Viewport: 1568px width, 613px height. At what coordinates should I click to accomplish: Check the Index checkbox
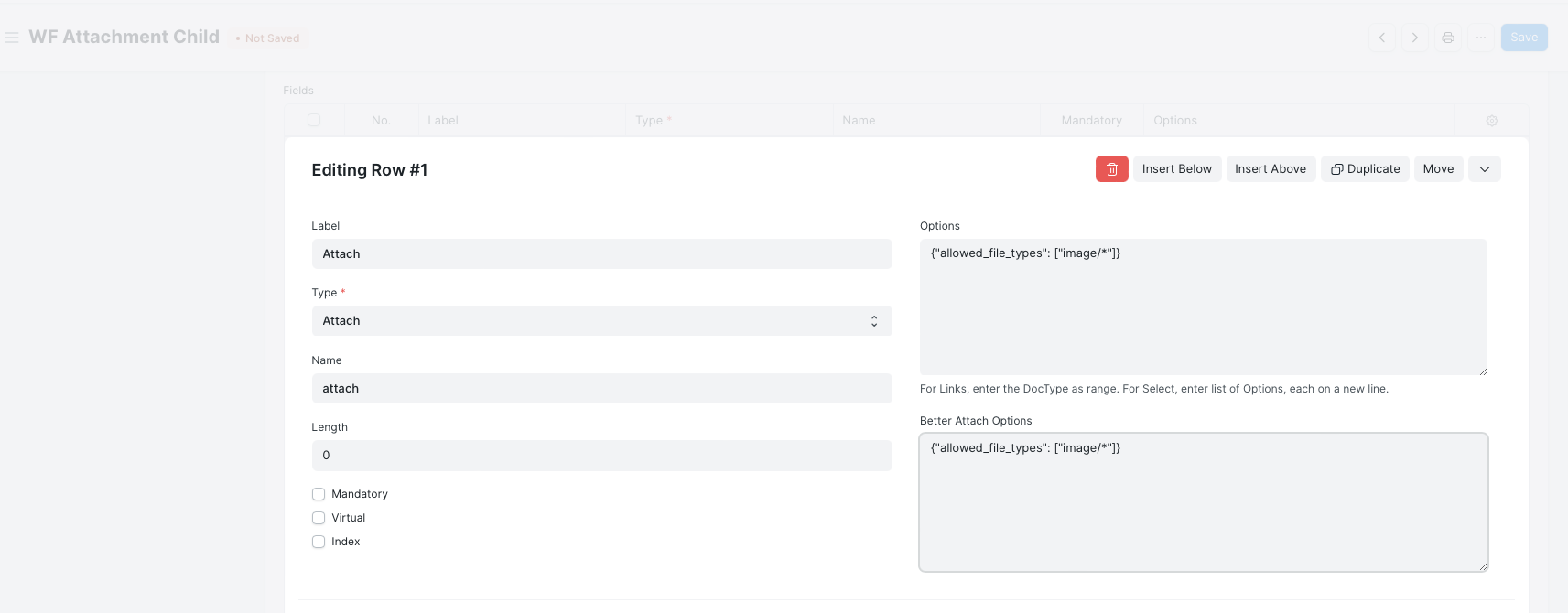pos(319,542)
